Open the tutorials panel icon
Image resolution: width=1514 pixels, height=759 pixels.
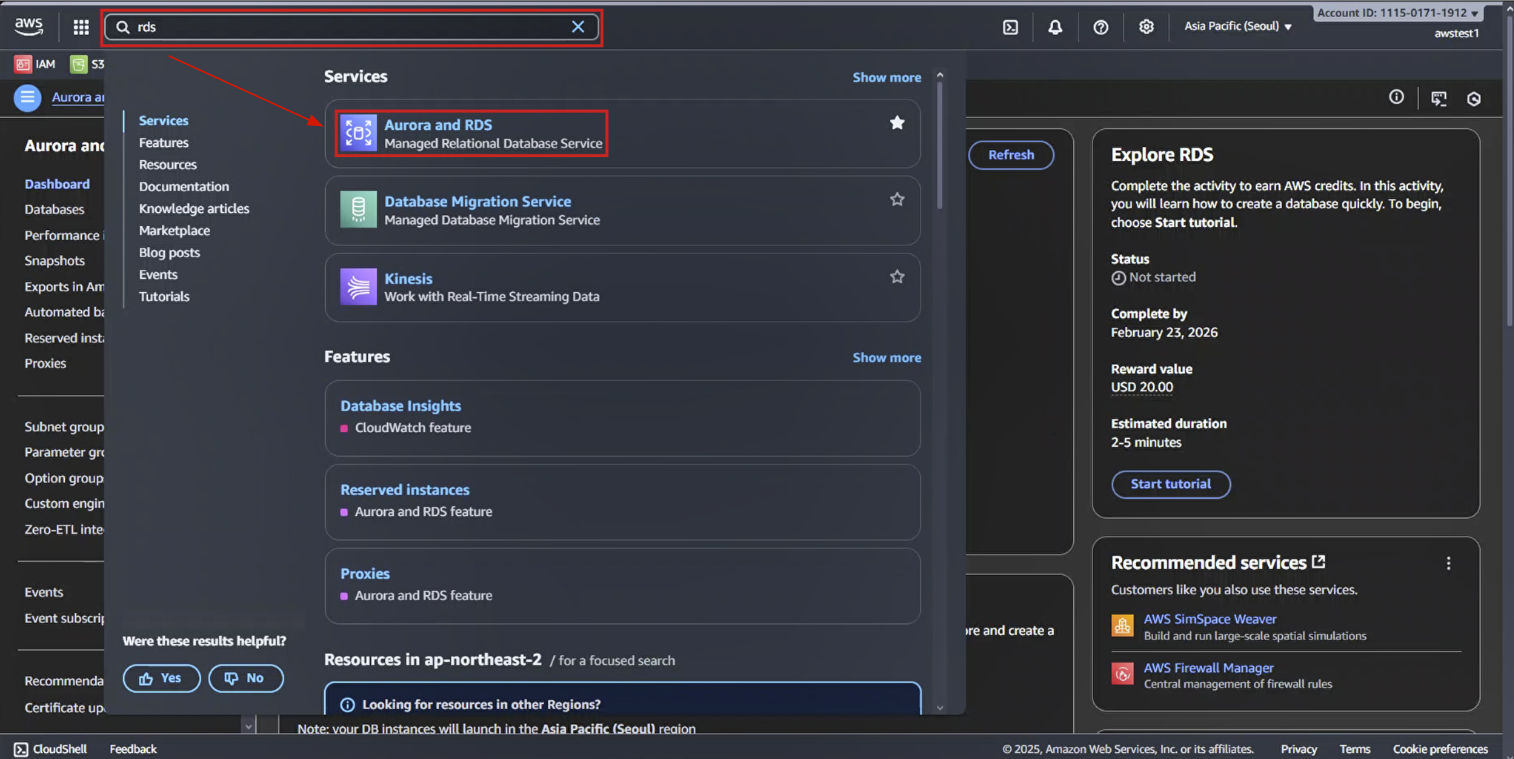click(1439, 98)
